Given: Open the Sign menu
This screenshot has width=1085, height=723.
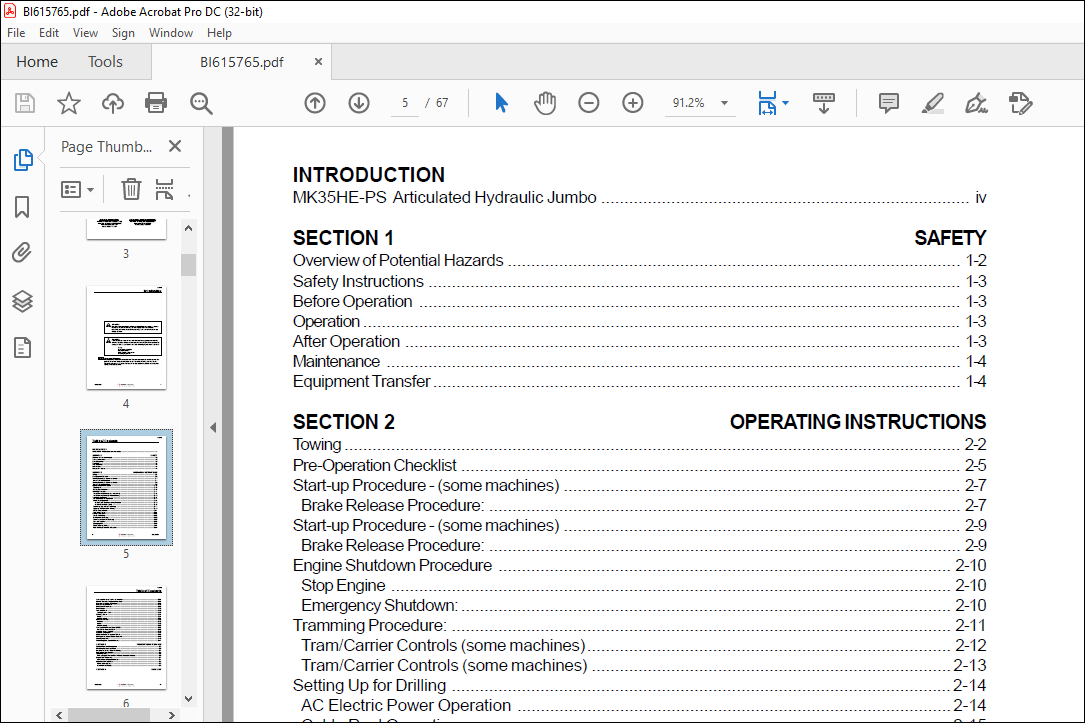Looking at the screenshot, I should (123, 33).
